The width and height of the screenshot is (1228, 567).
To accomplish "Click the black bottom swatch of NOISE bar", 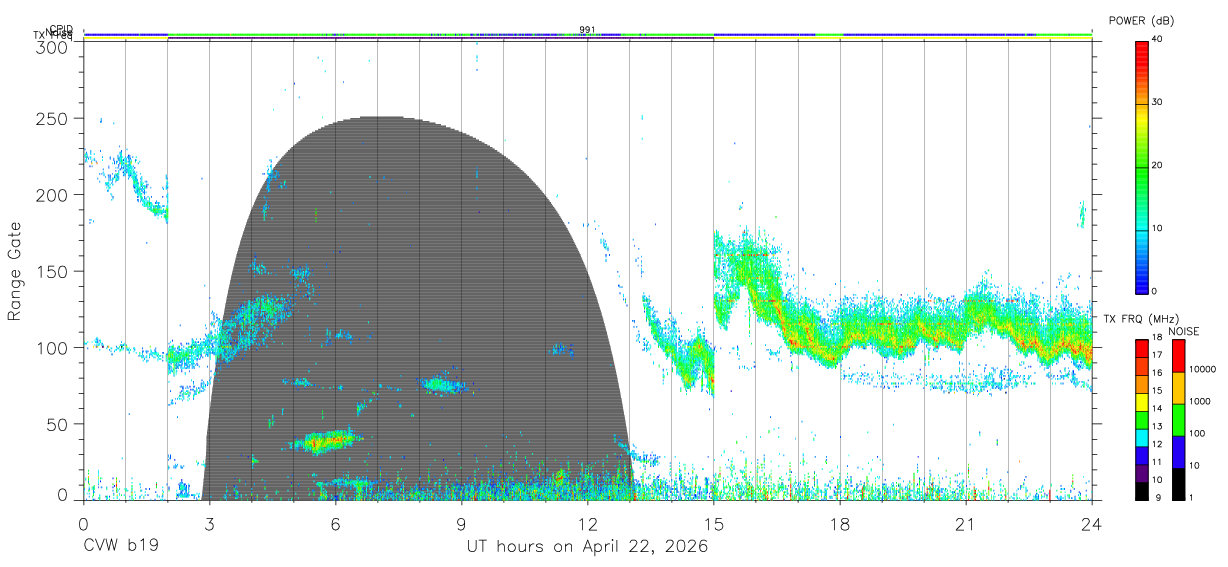I will click(x=1178, y=484).
